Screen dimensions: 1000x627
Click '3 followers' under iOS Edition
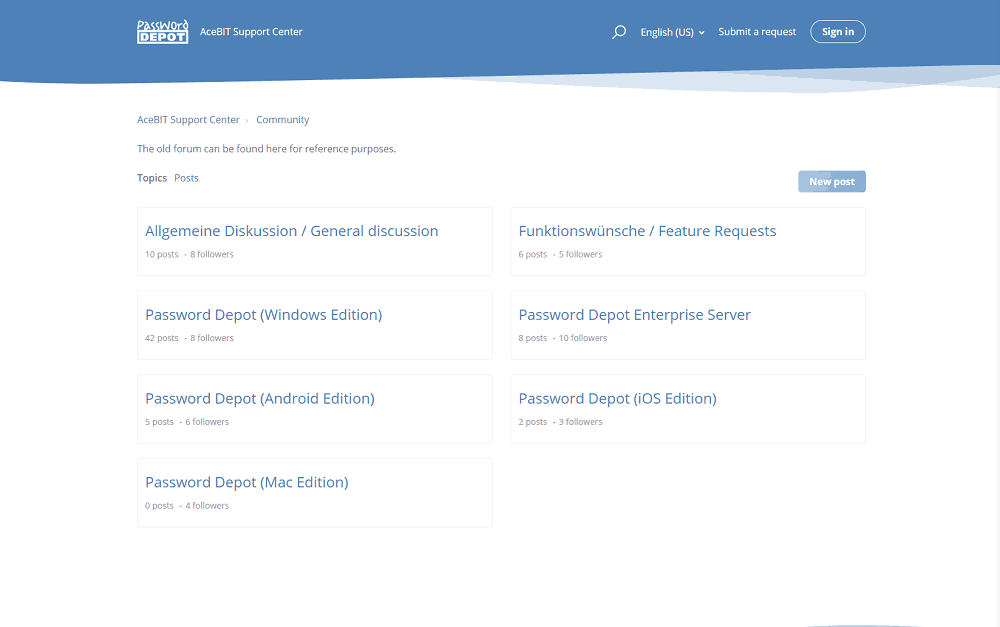[580, 422]
